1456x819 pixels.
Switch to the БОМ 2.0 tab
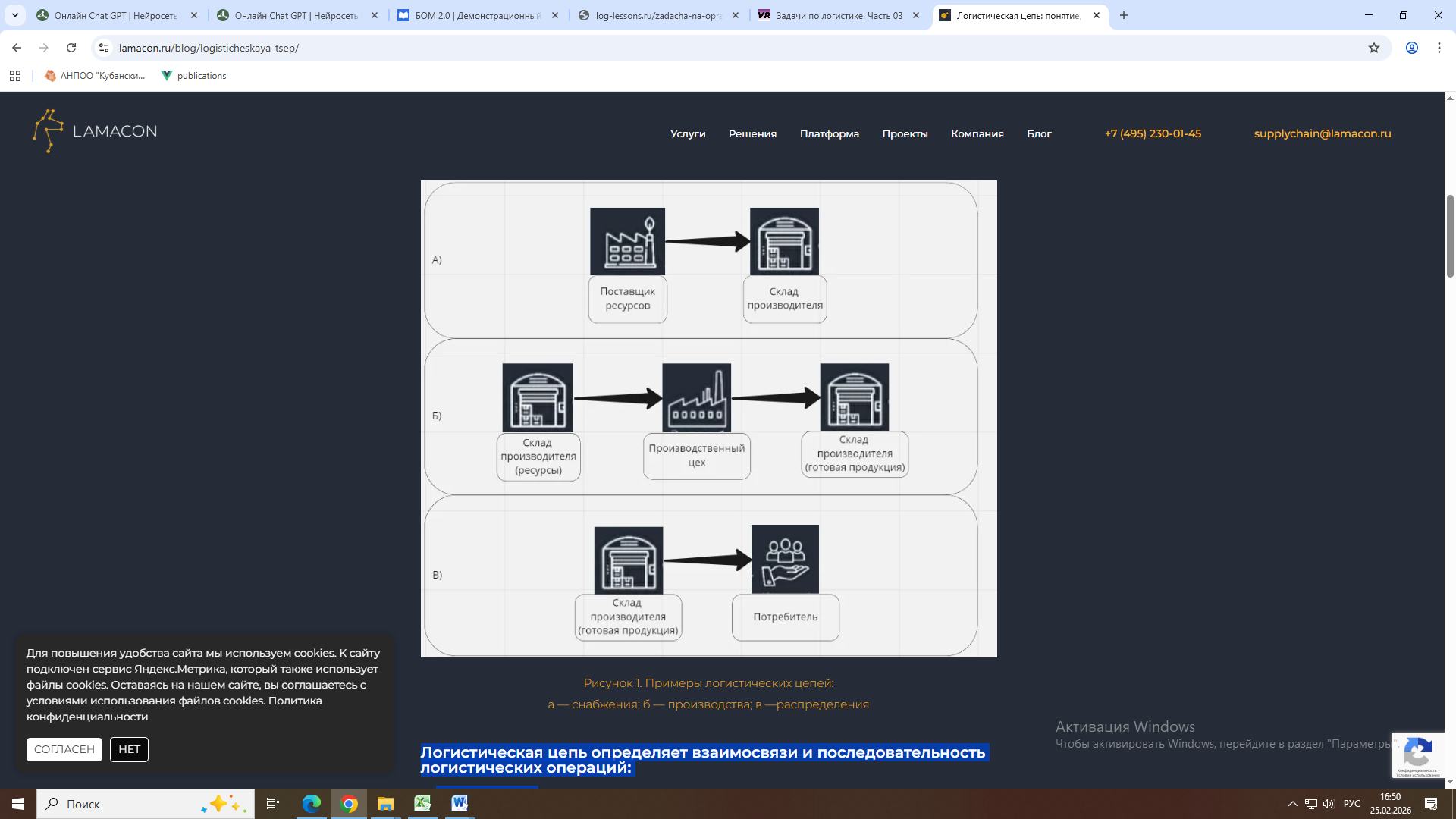tap(478, 15)
